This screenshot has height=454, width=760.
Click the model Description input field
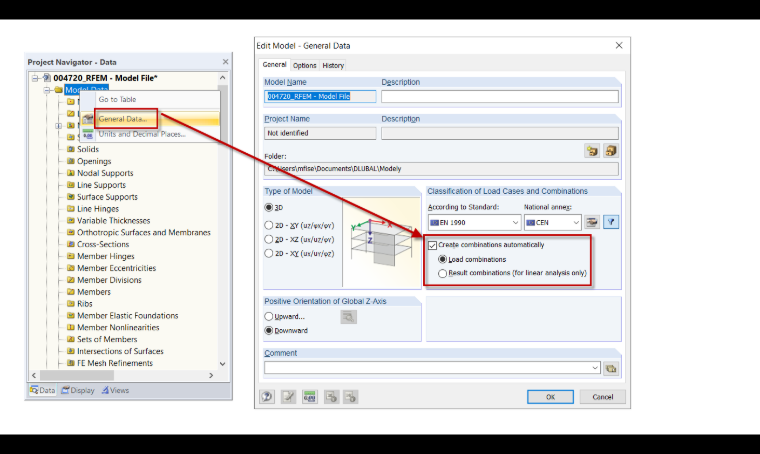[500, 96]
